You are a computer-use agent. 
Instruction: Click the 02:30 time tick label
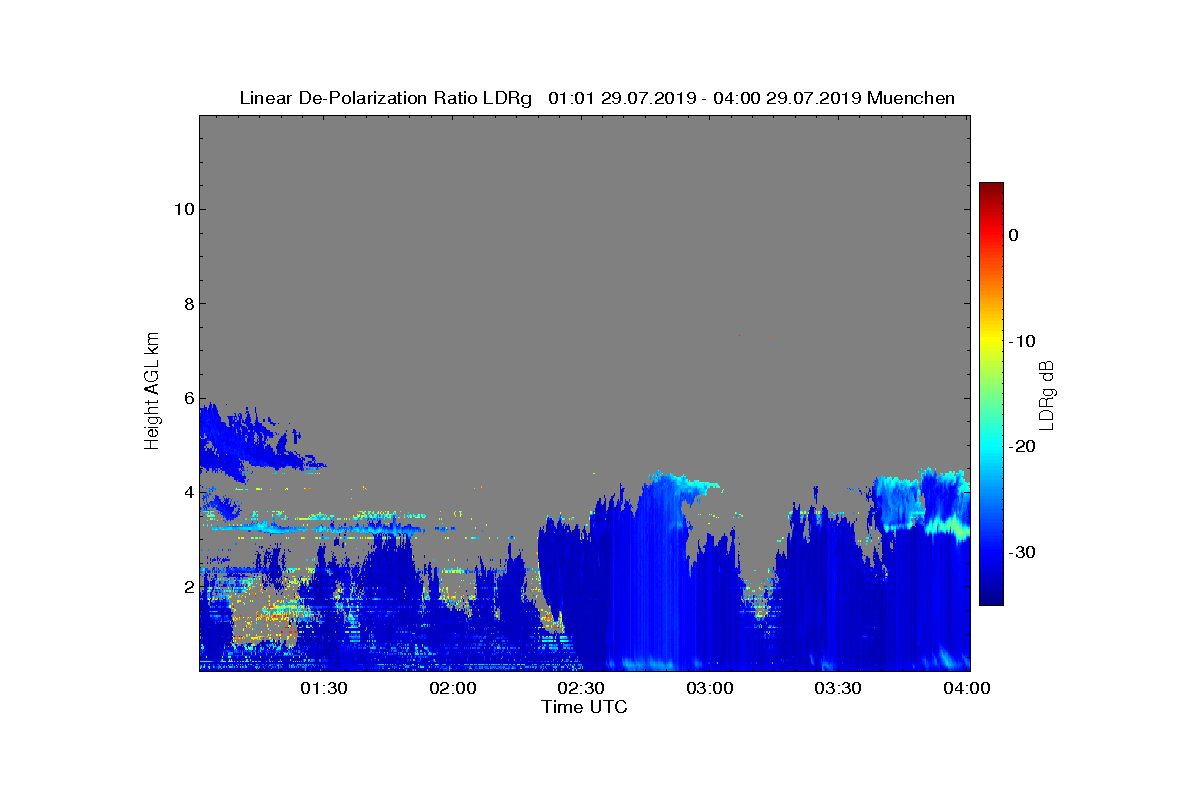click(x=581, y=688)
